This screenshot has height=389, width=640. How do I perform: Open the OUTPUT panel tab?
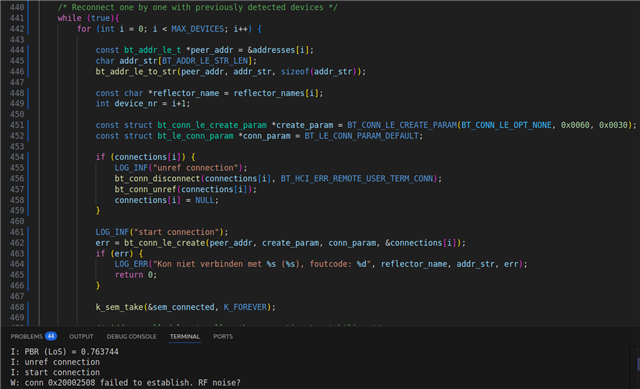pyautogui.click(x=81, y=336)
